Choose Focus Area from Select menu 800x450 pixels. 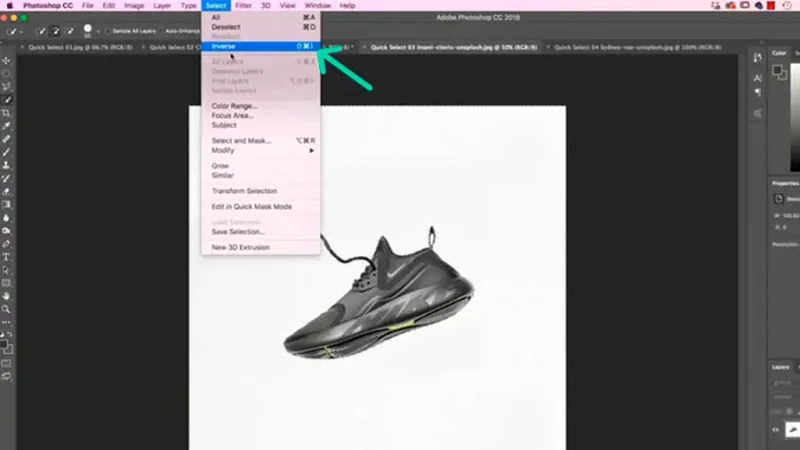[x=261, y=116]
